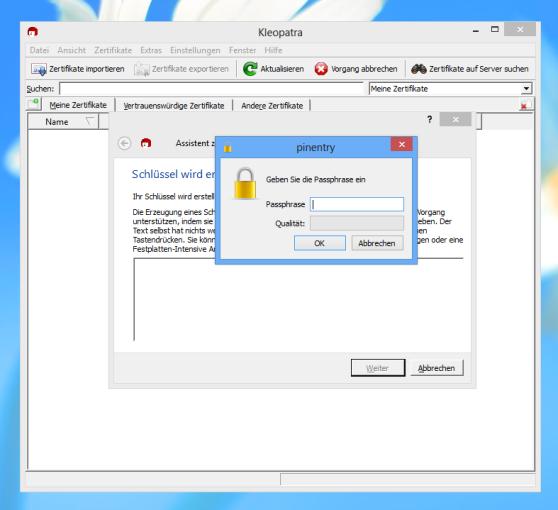Image resolution: width=558 pixels, height=510 pixels.
Task: Switch to the Vertrauenswürdige Zertifikate tab
Action: [x=174, y=106]
